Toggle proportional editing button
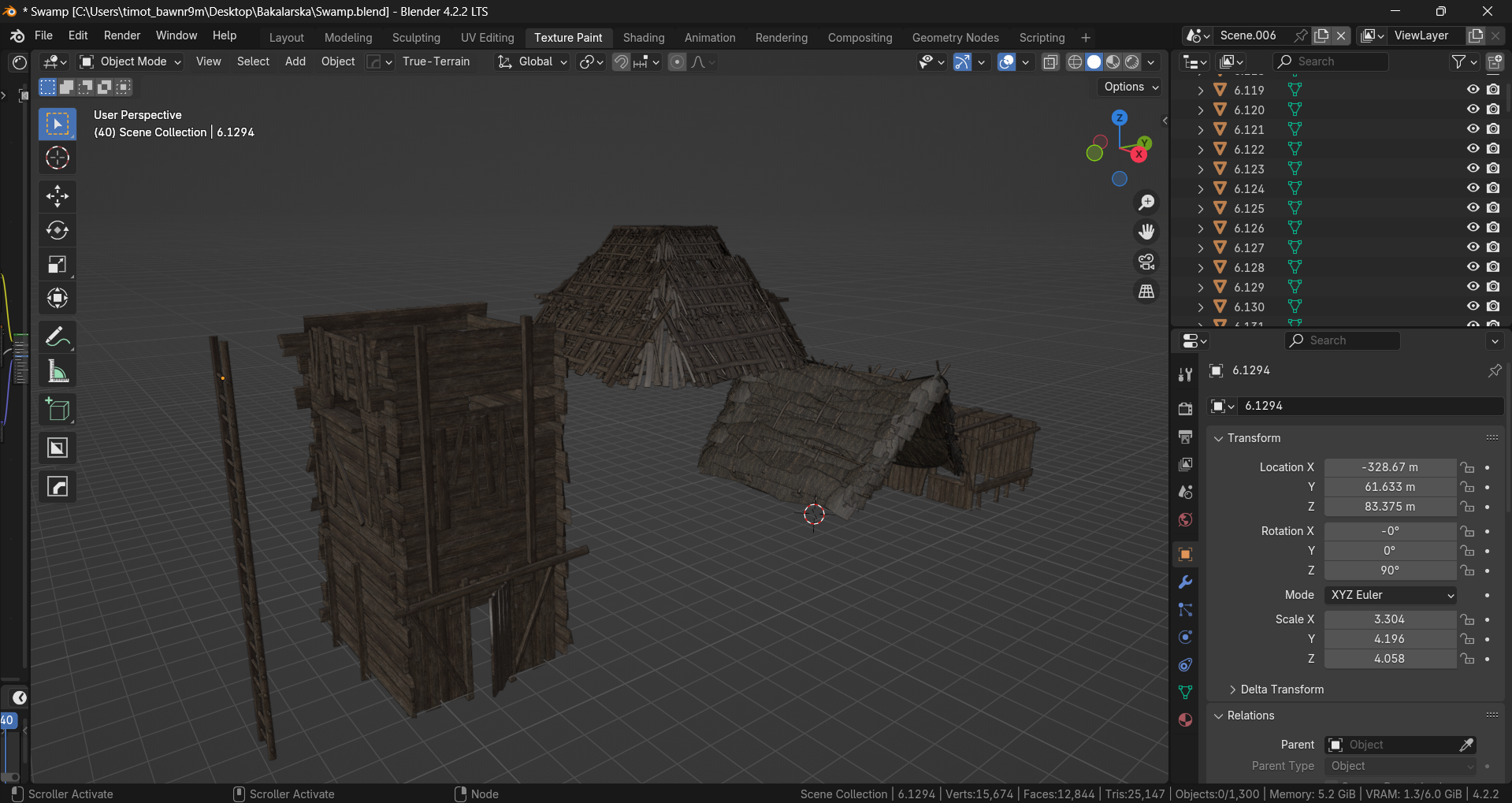 (677, 62)
